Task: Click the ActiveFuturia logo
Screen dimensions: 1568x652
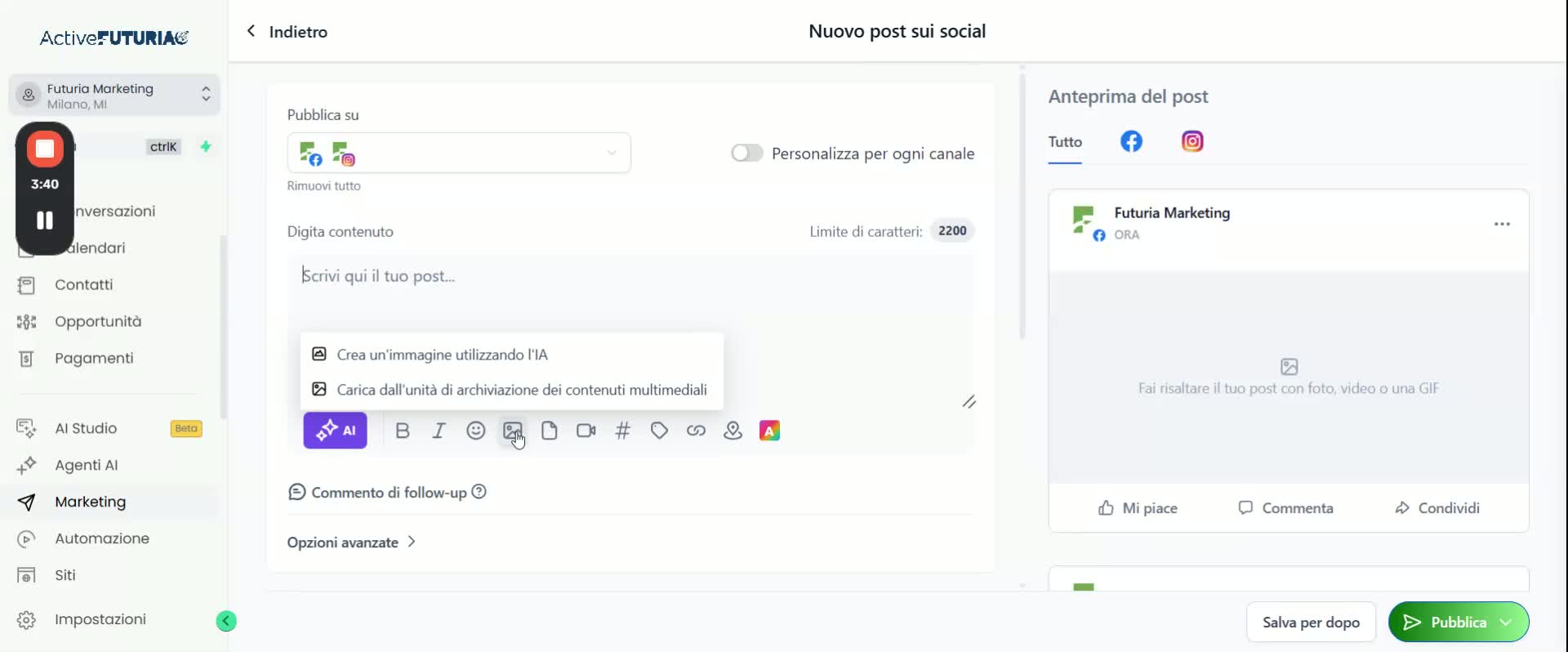Action: (x=114, y=38)
